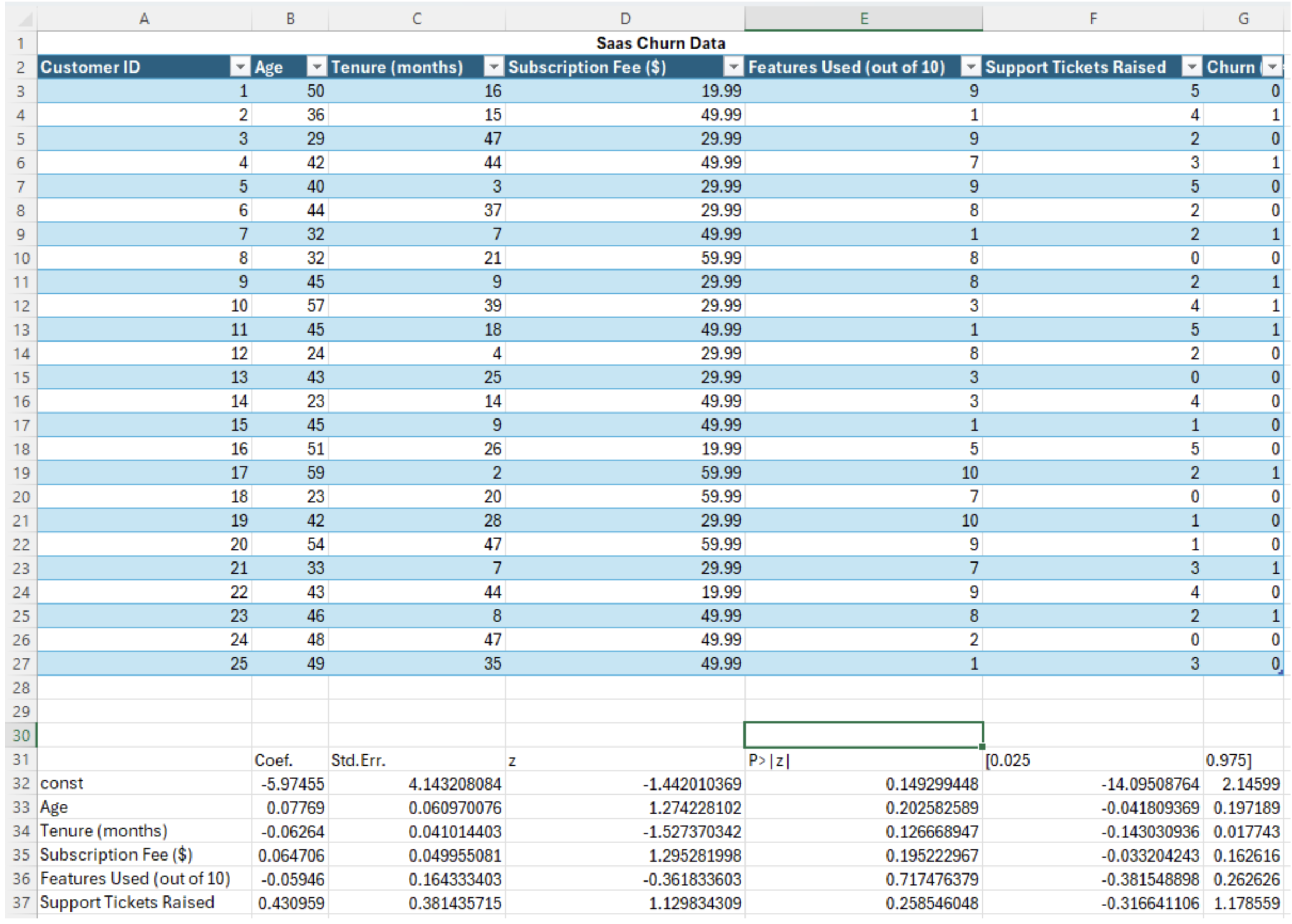Image resolution: width=1292 pixels, height=924 pixels.
Task: Select age 57 for customer 10
Action: [290, 306]
